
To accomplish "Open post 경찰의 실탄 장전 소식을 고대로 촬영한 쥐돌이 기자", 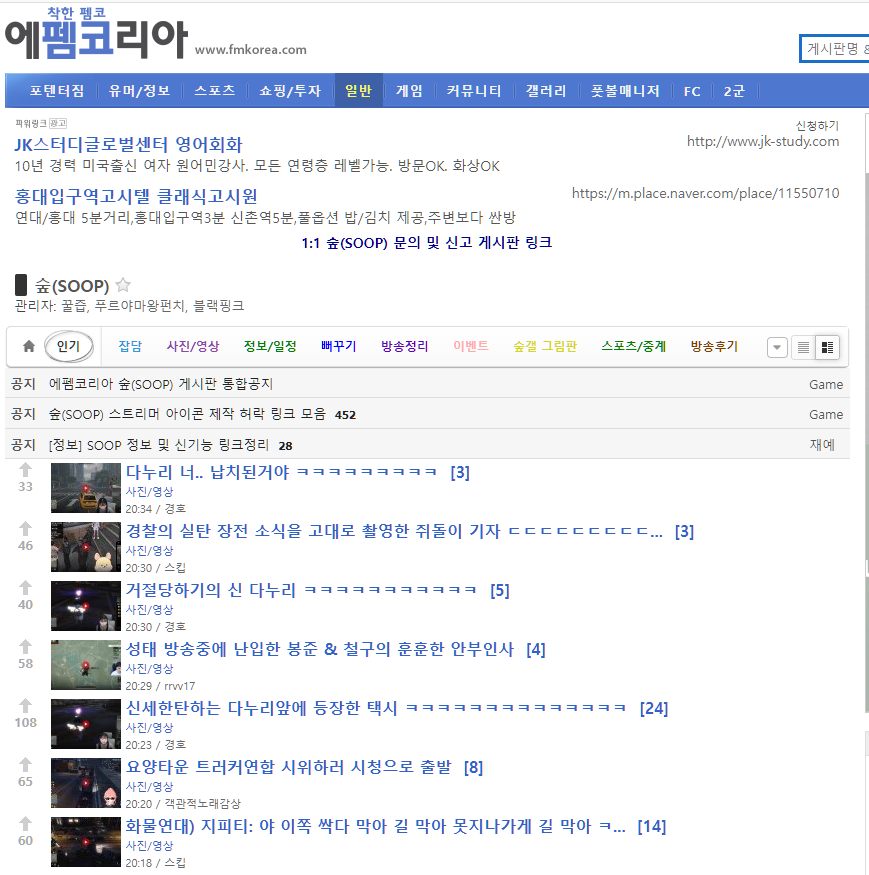I will click(x=394, y=531).
